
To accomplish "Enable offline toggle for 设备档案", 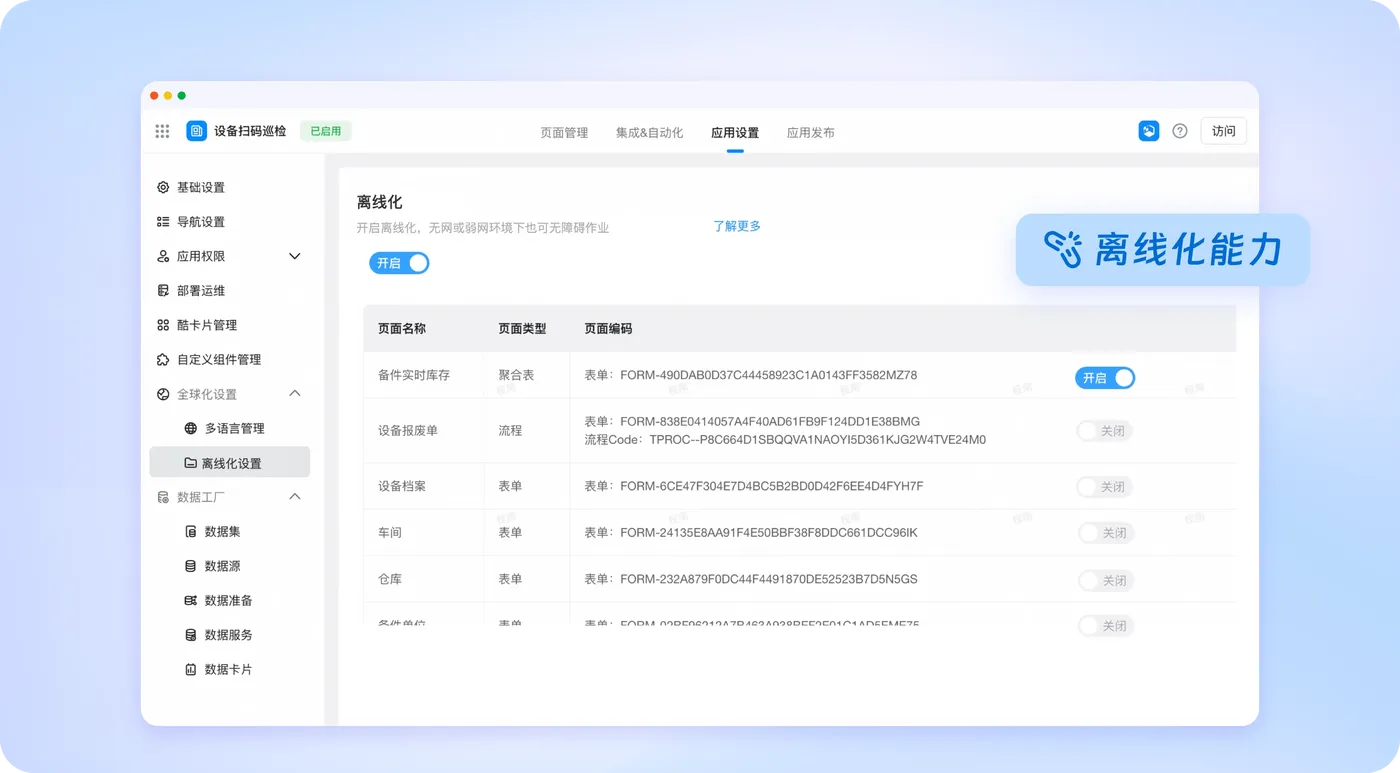I will (x=1105, y=487).
